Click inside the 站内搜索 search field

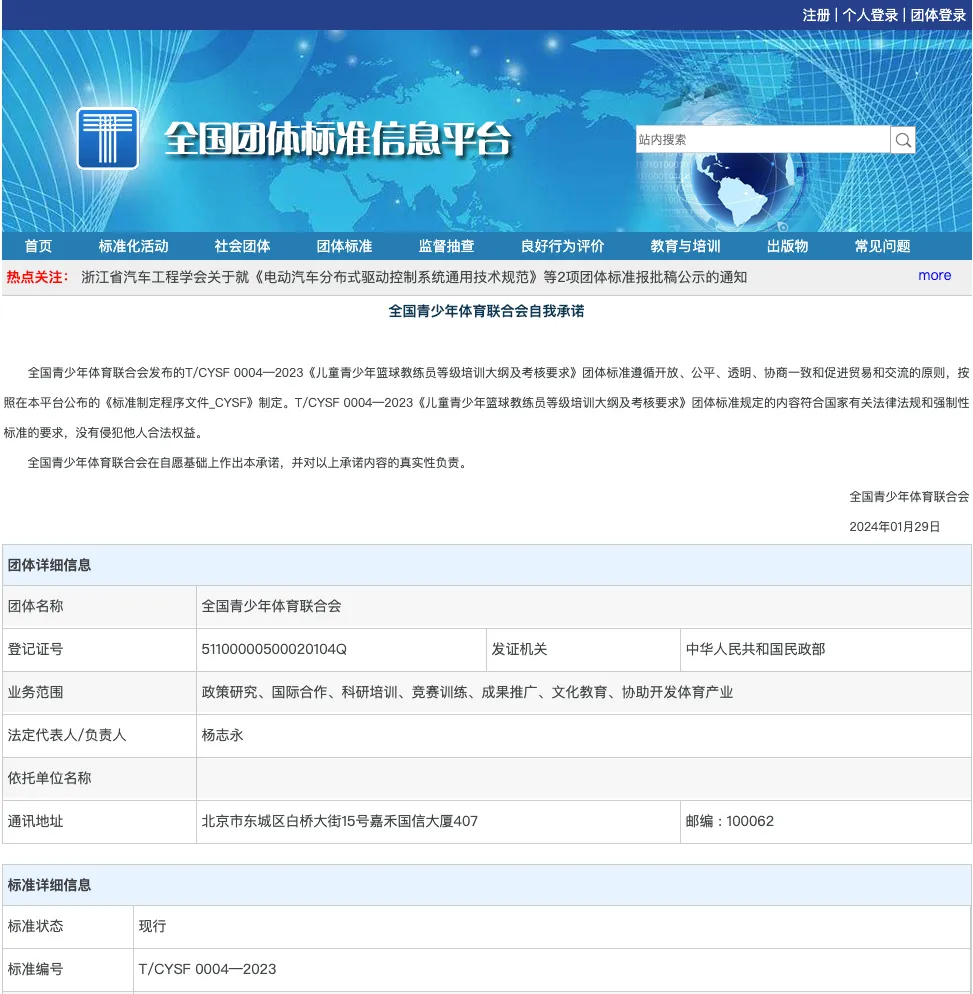[x=763, y=139]
